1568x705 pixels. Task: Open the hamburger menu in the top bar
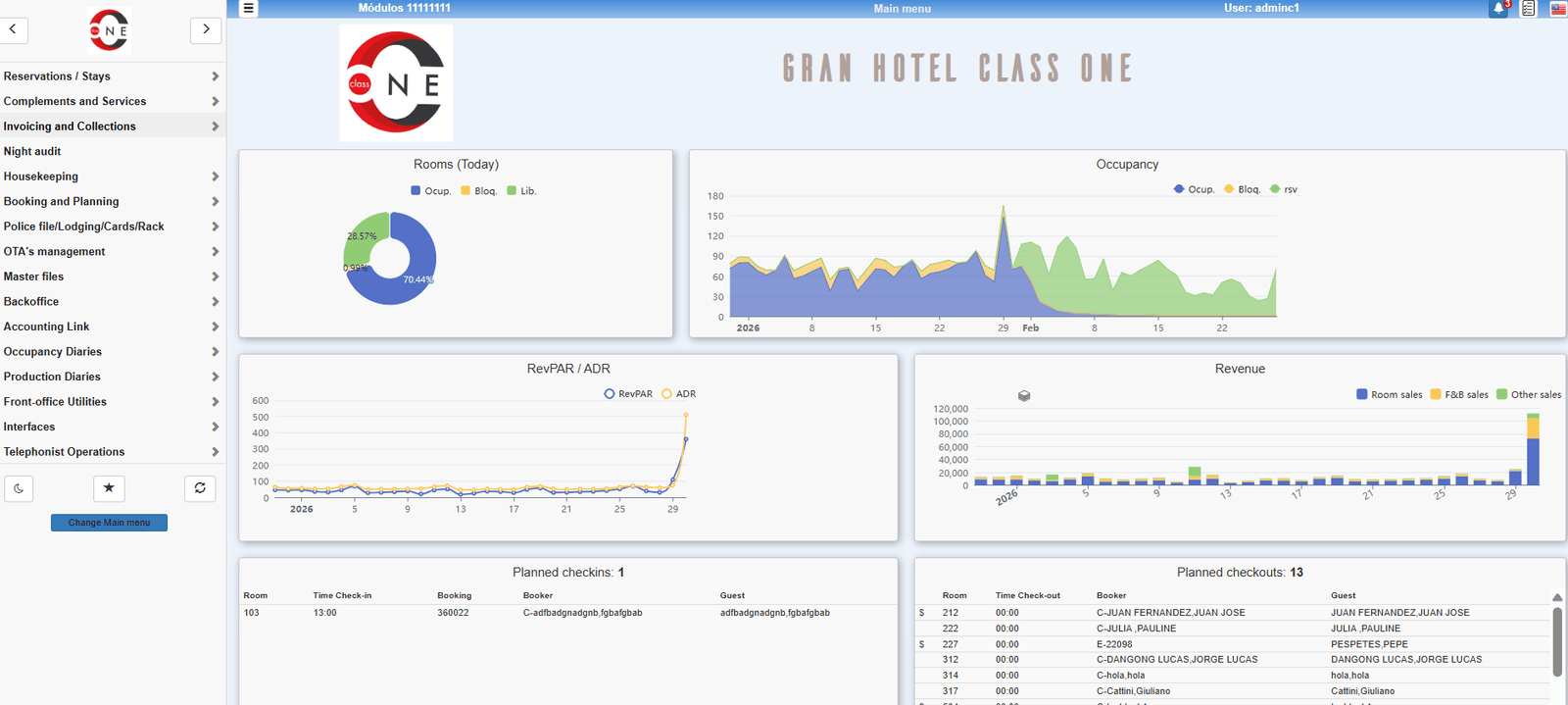249,8
